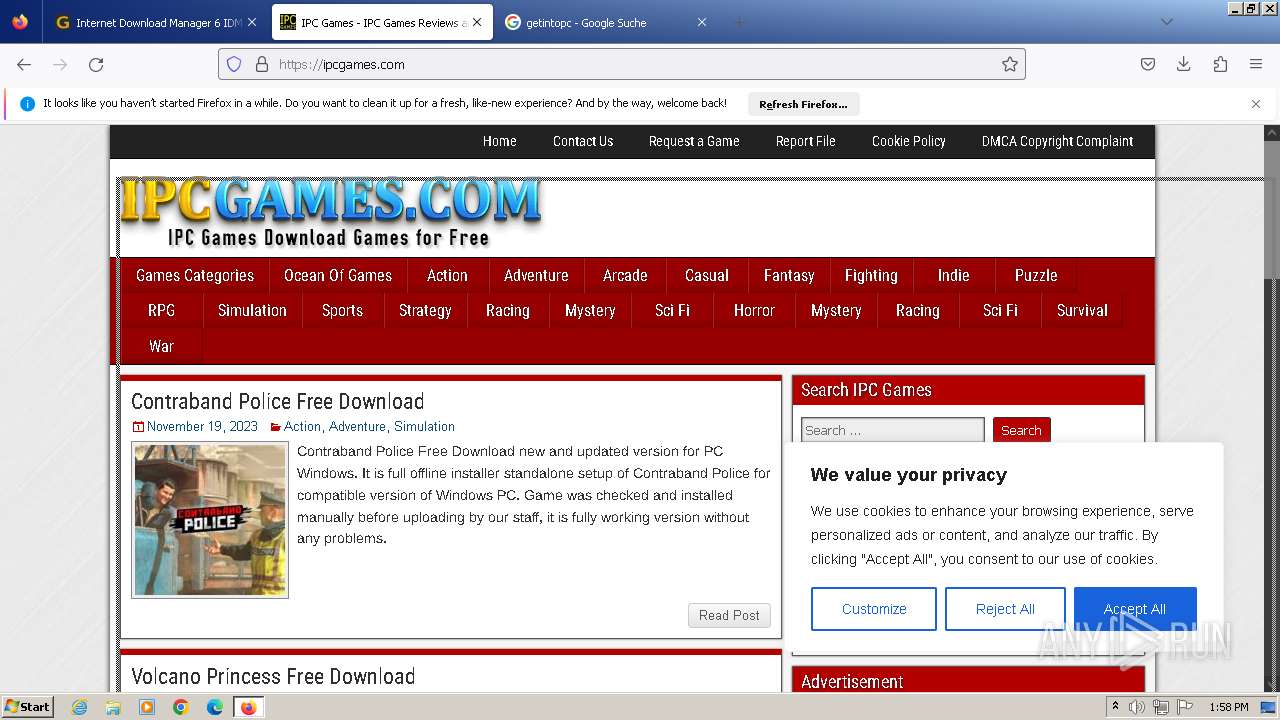Switch to getintopc Google Suche tab

pos(606,22)
